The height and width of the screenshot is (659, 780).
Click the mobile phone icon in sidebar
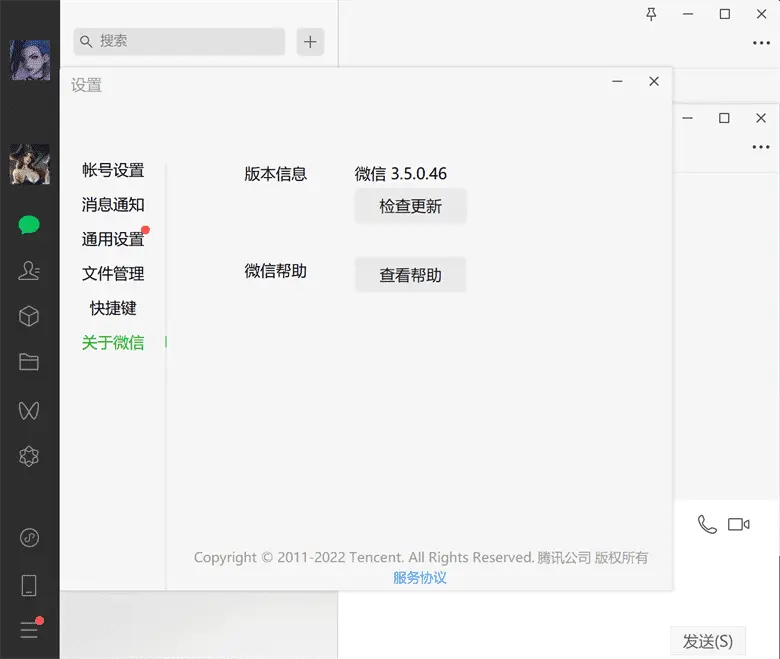point(29,585)
